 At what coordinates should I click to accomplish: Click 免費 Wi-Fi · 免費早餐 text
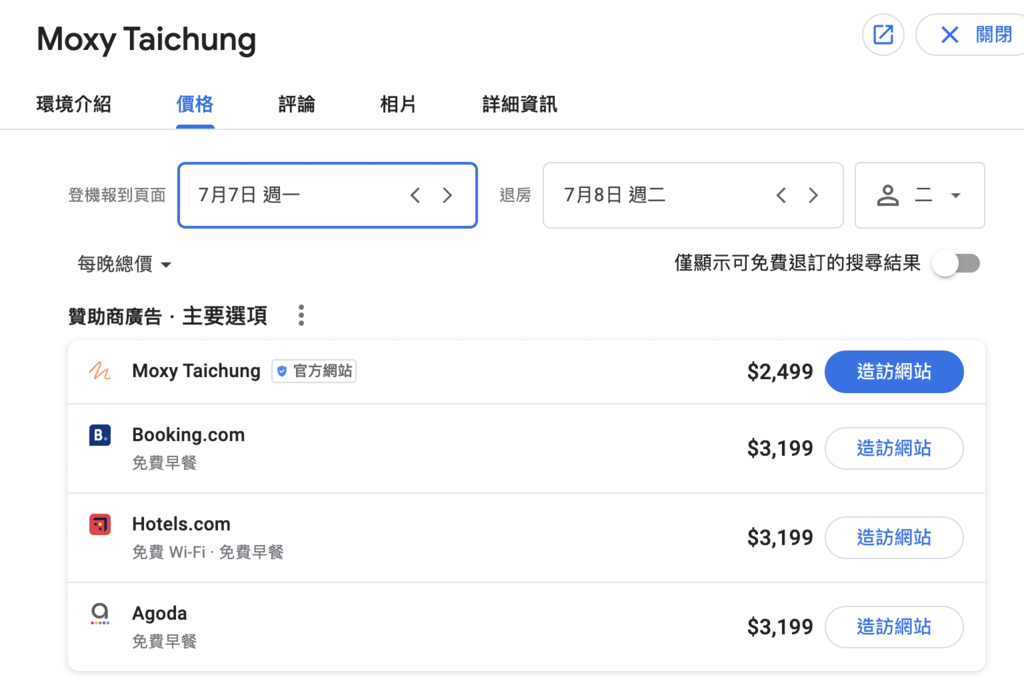point(208,553)
